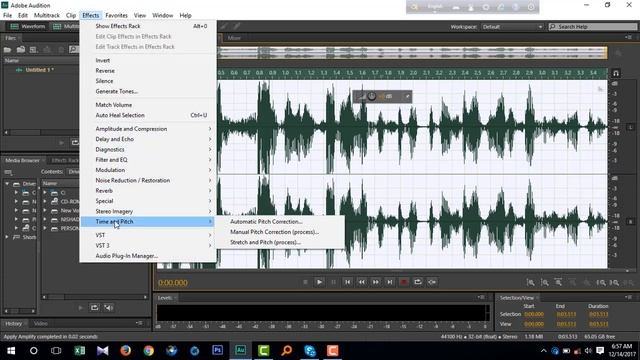Move playhead to previous marker
The height and width of the screenshot is (360, 640).
coord(347,282)
